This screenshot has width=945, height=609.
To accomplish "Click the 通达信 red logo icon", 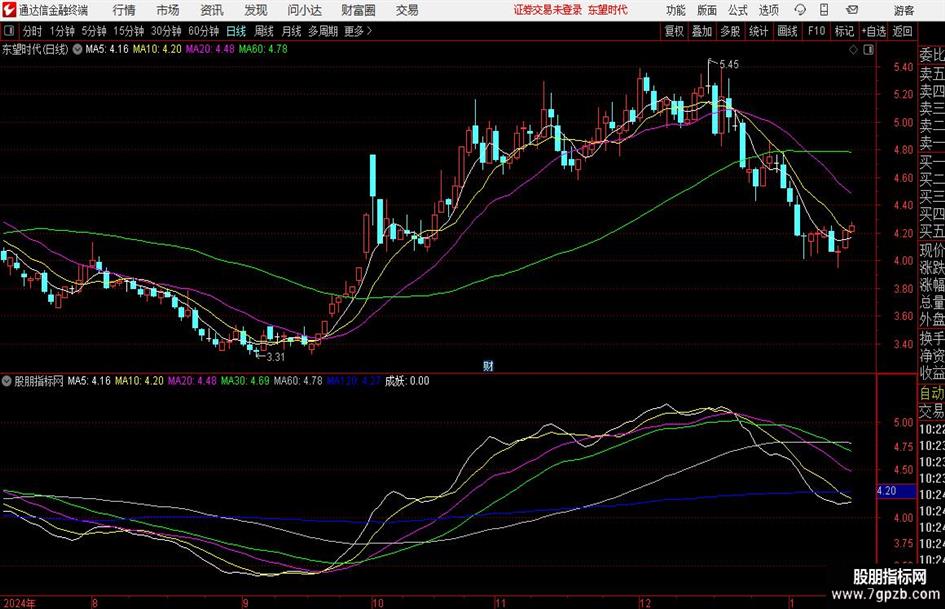I will (9, 10).
